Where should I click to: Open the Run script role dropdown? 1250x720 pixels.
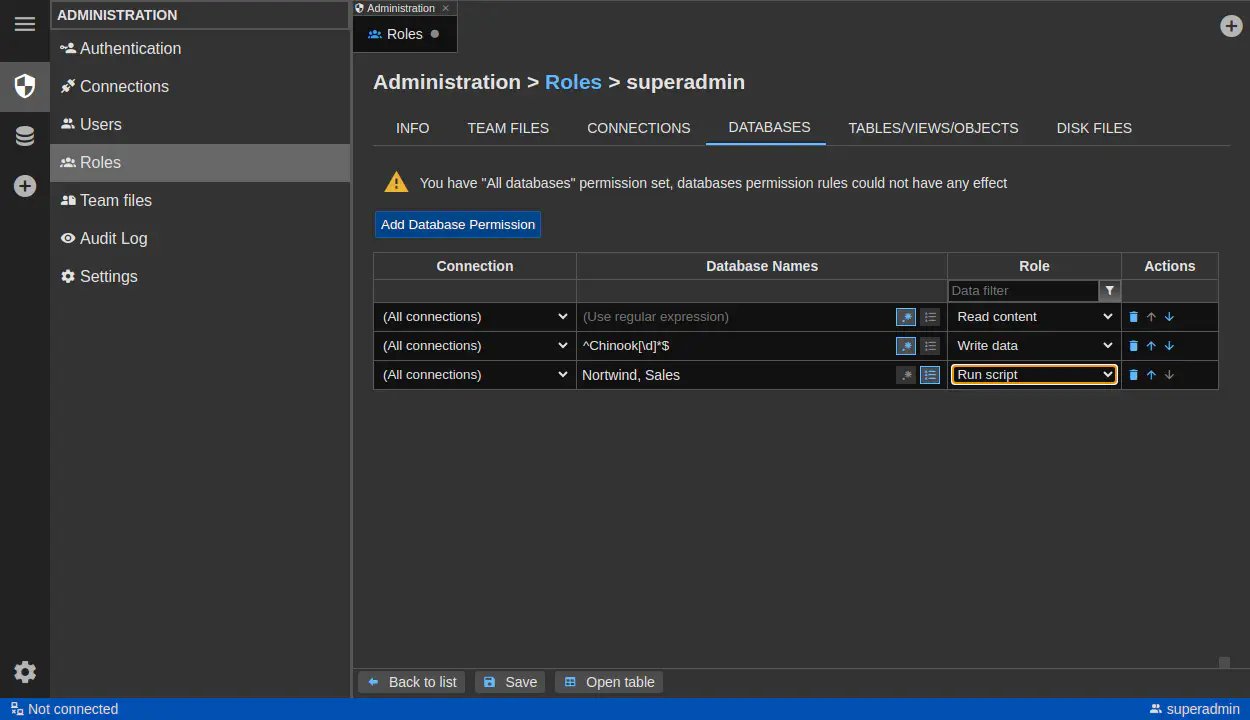point(1034,375)
